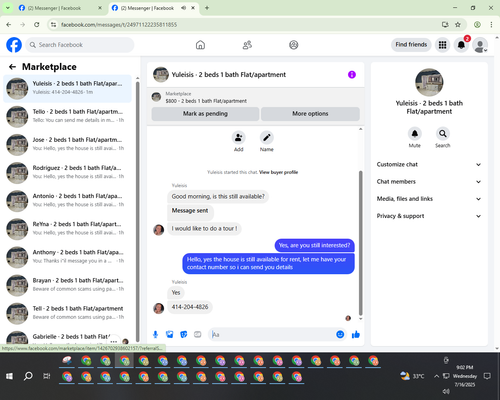Add people to the chat
This screenshot has height=400, width=500.
pyautogui.click(x=239, y=137)
